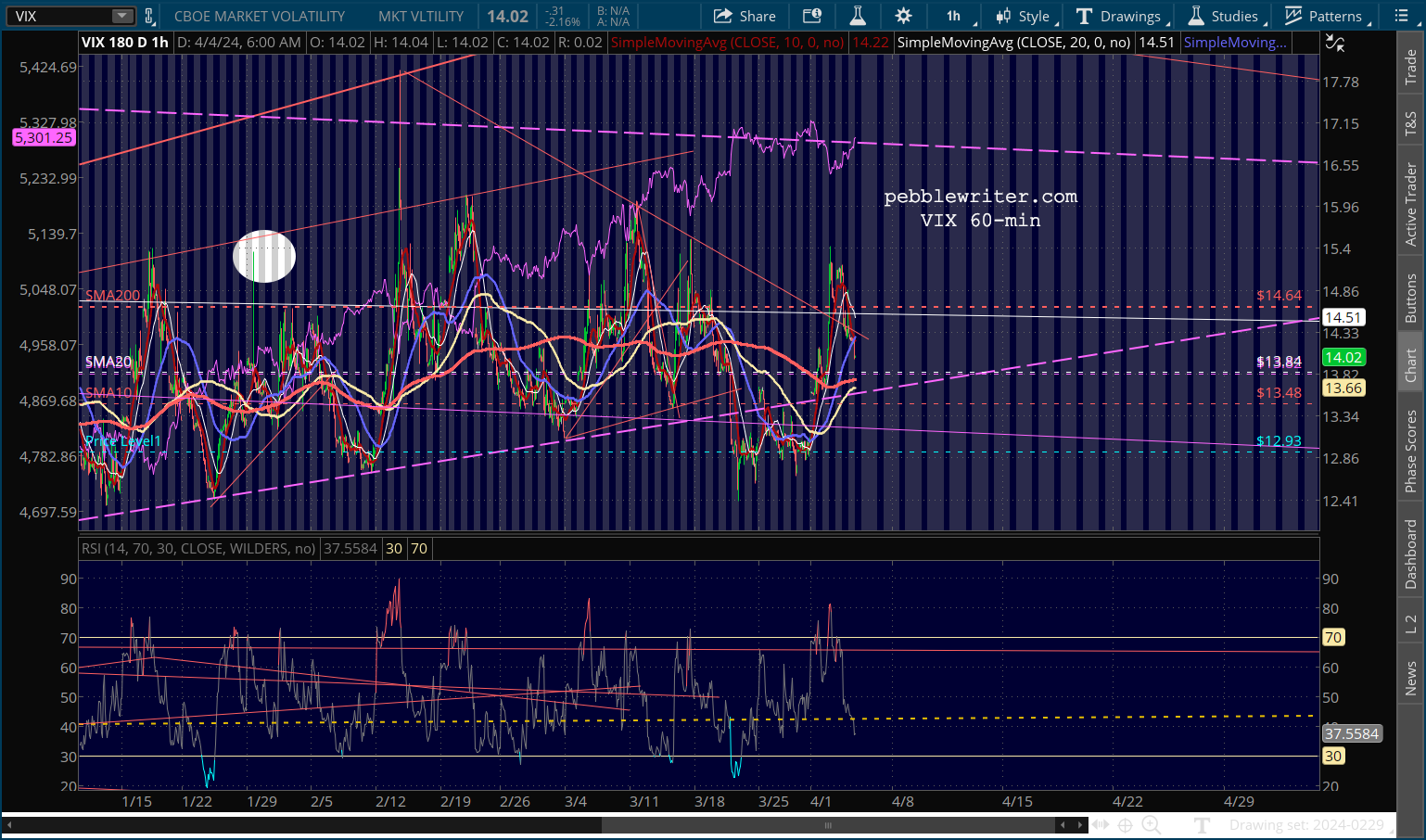The image size is (1426, 840).
Task: Select the text drawing T icon
Action: 1203,824
